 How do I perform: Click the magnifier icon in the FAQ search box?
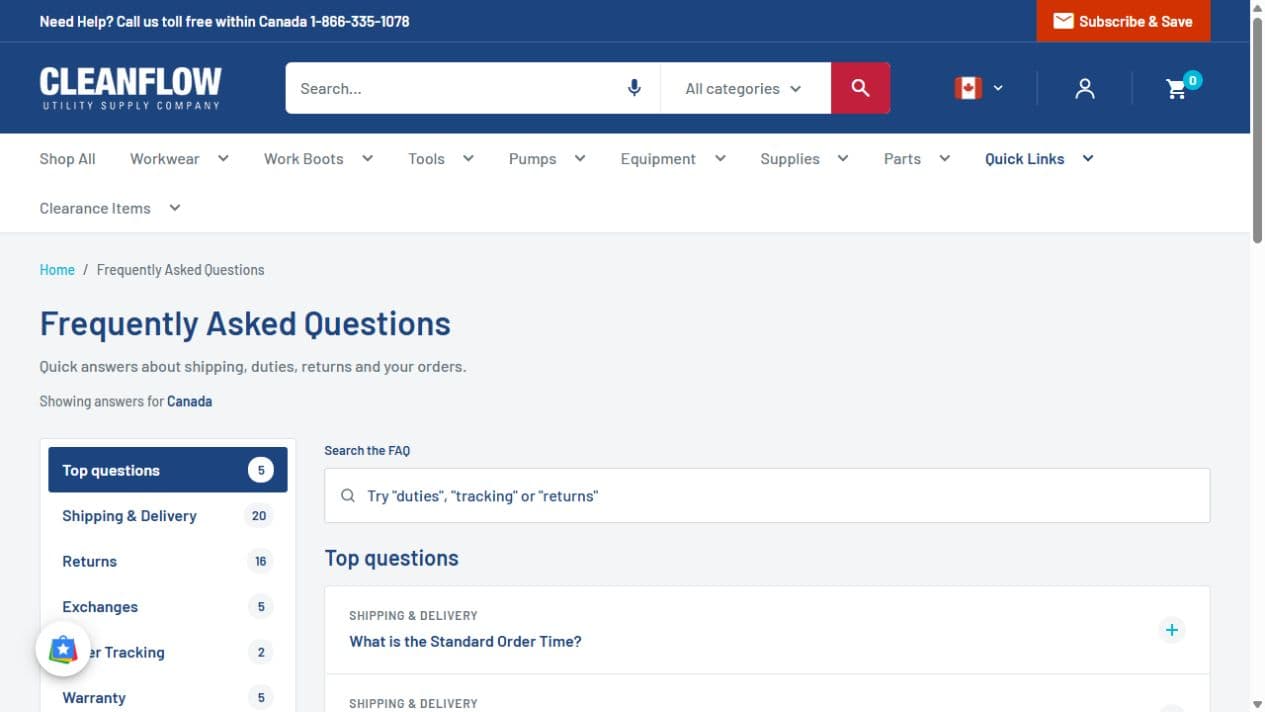(x=348, y=496)
